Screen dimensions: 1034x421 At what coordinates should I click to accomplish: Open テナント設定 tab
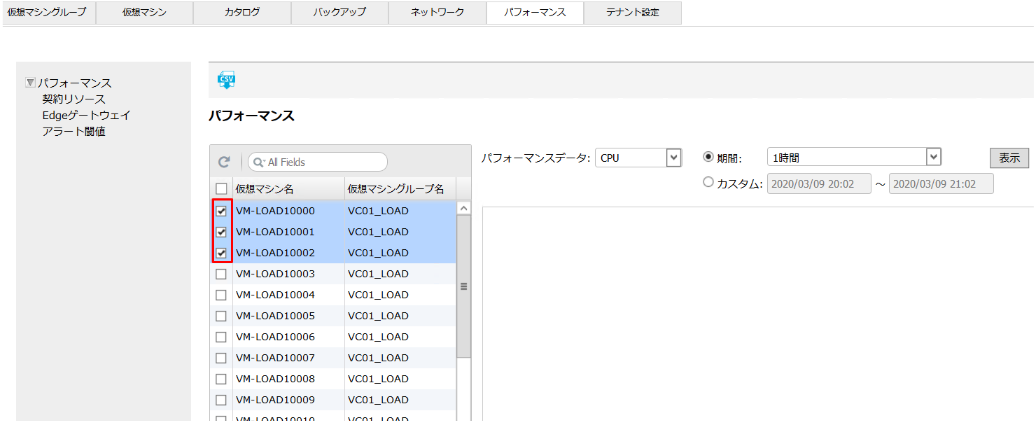pos(632,13)
